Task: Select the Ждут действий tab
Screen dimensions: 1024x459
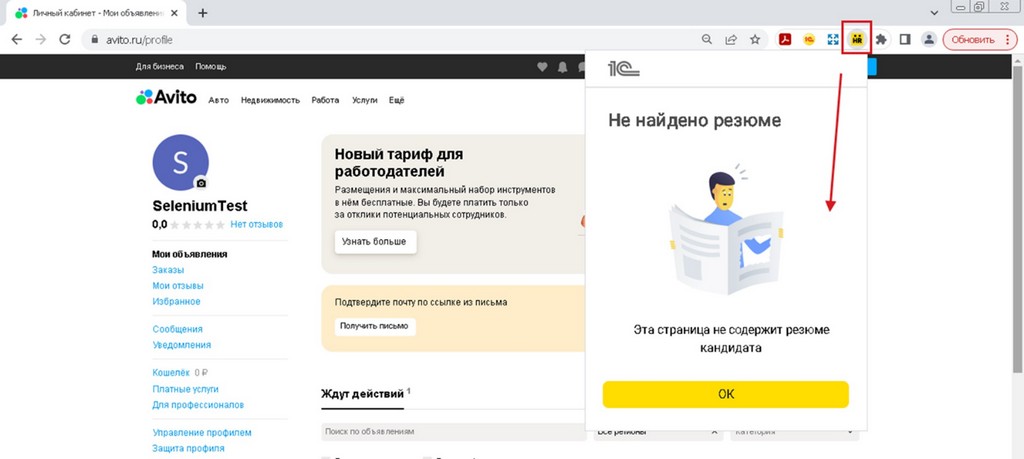Action: click(362, 394)
